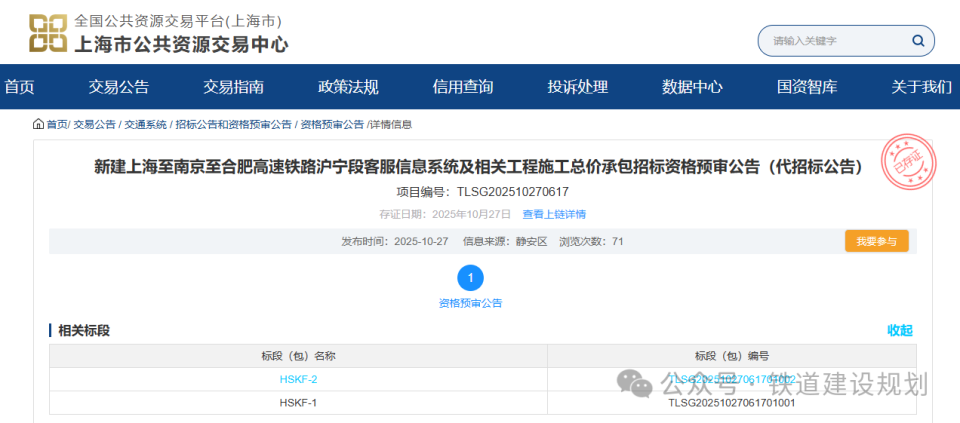Open 国资智库 navigation item

pos(807,87)
